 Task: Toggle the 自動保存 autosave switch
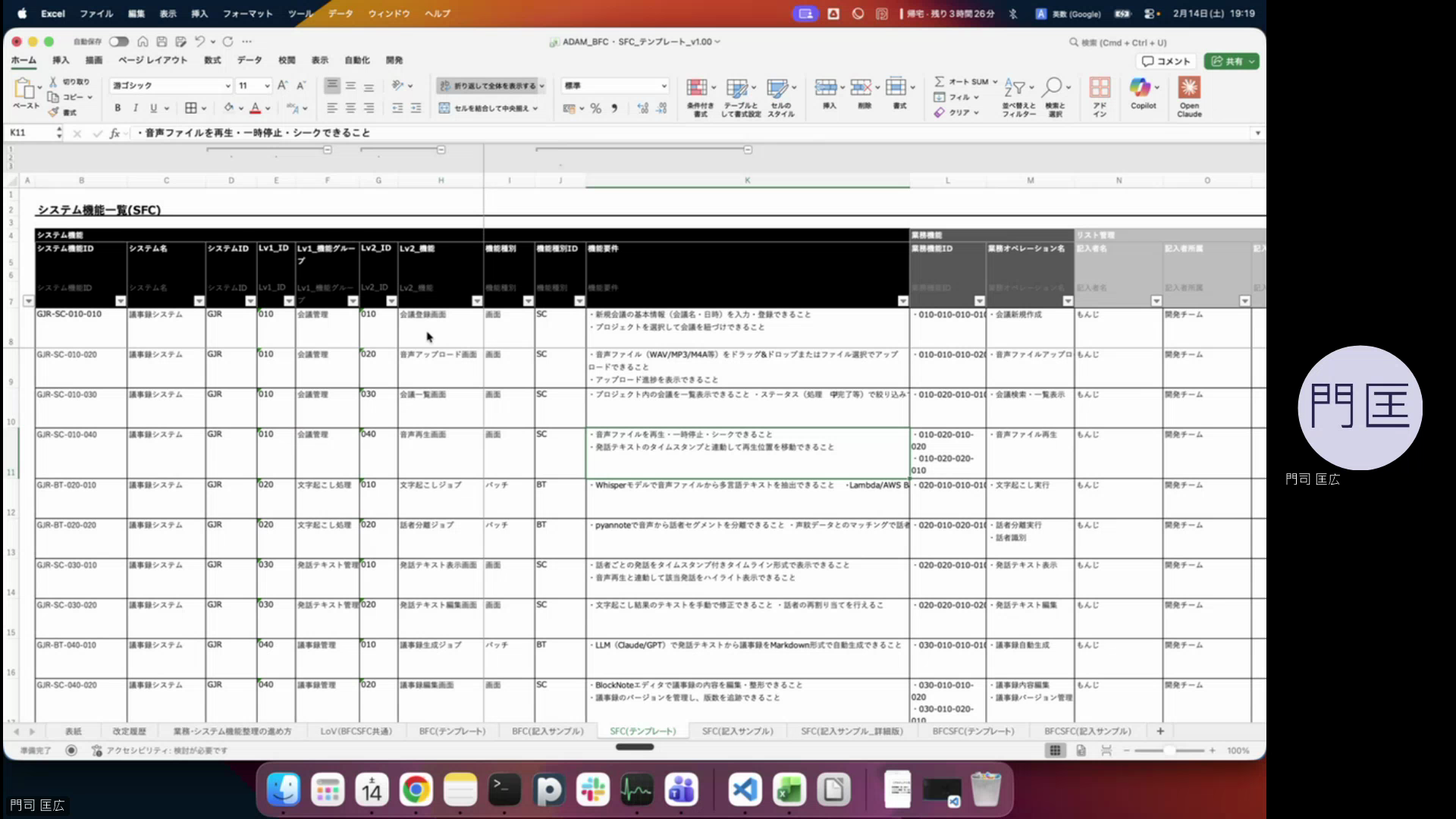[118, 42]
